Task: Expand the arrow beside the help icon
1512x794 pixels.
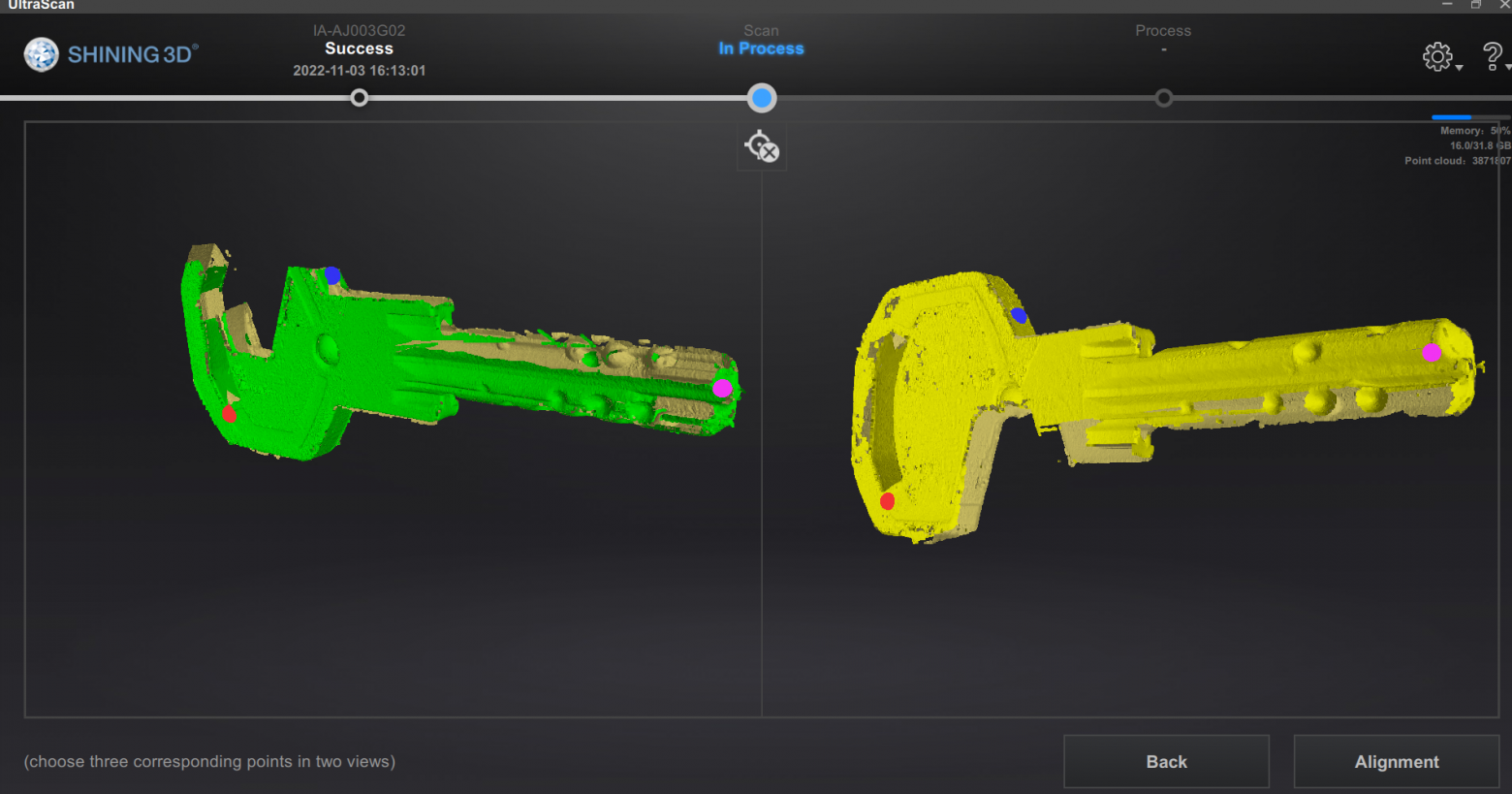Action: 1507,68
